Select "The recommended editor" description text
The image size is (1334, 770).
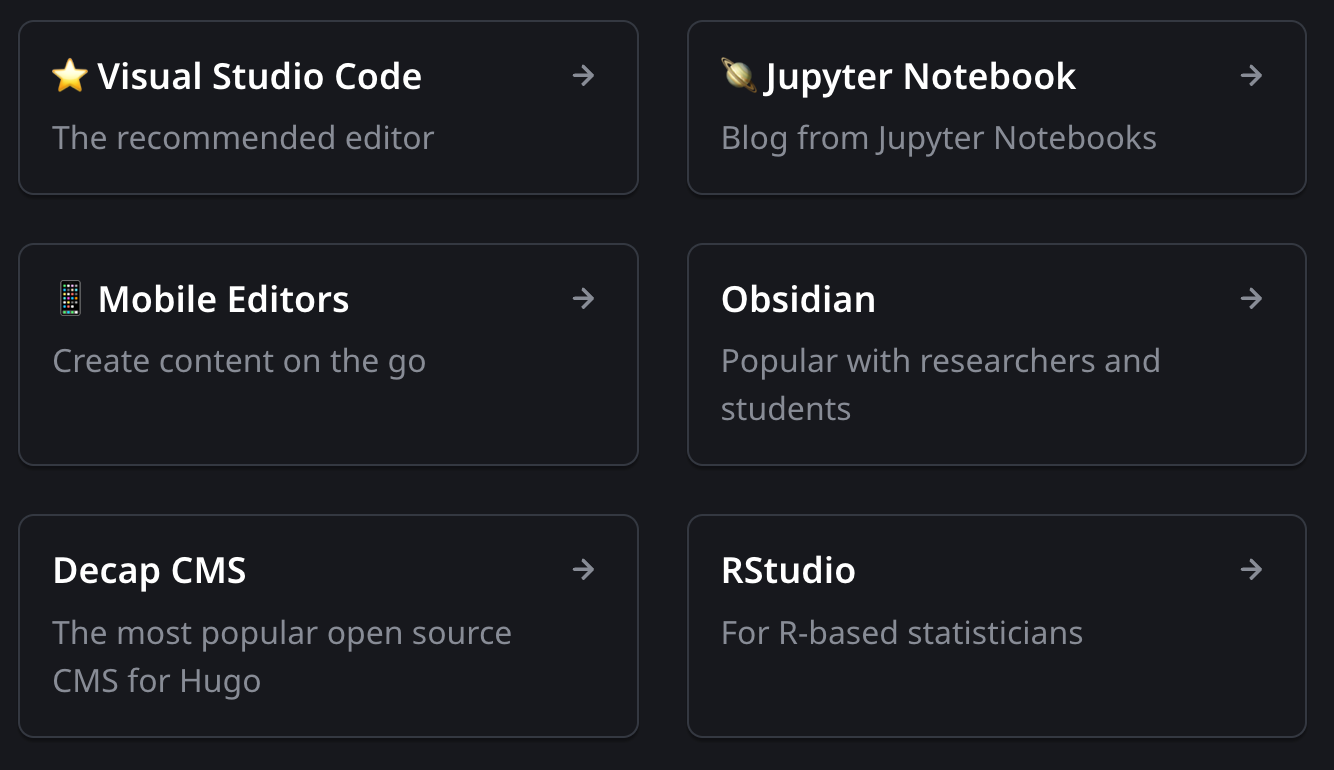tap(243, 138)
